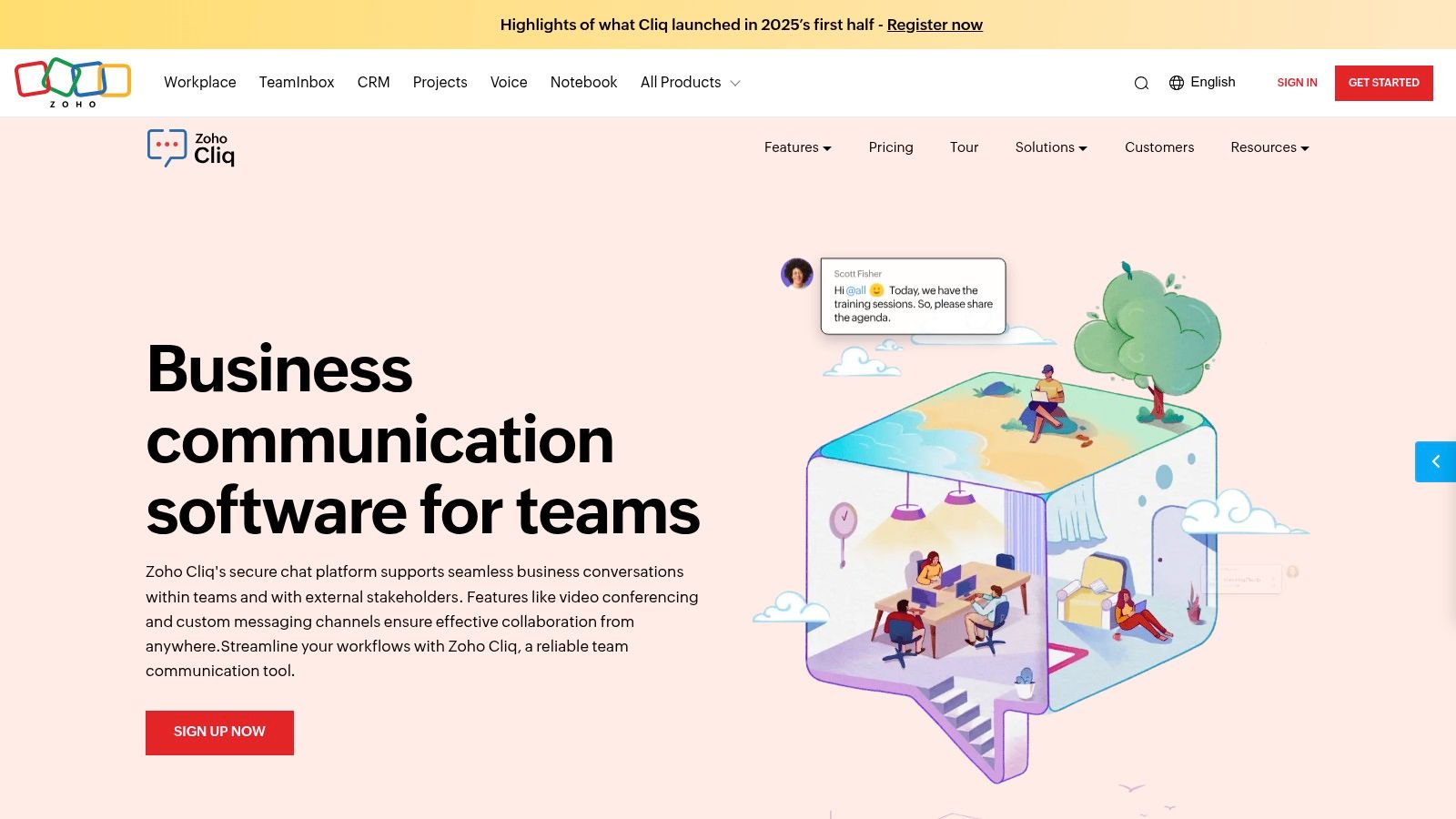The width and height of the screenshot is (1456, 819).
Task: Open the search magnifier icon
Action: (1141, 83)
